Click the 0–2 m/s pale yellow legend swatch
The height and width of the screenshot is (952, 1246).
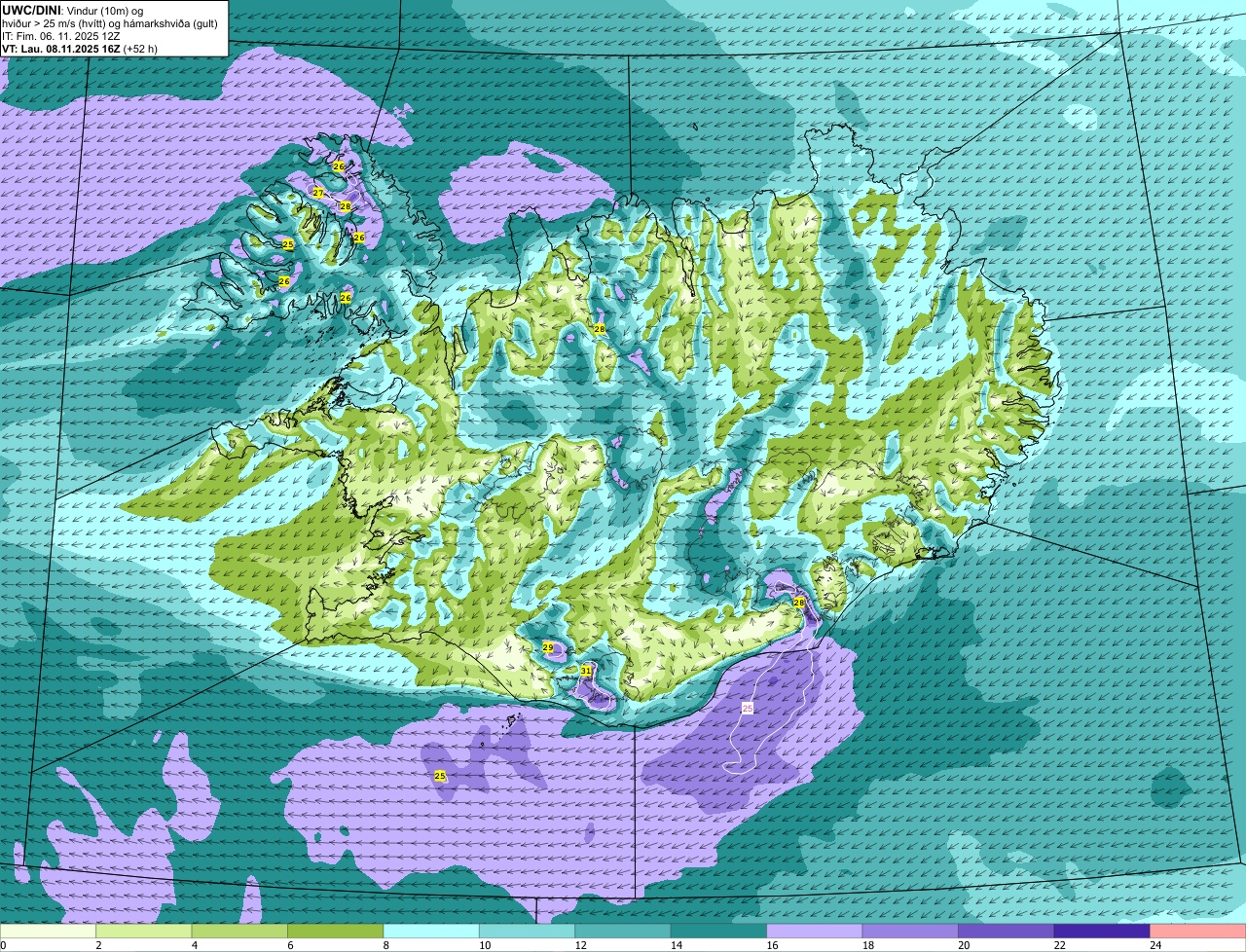(x=49, y=931)
